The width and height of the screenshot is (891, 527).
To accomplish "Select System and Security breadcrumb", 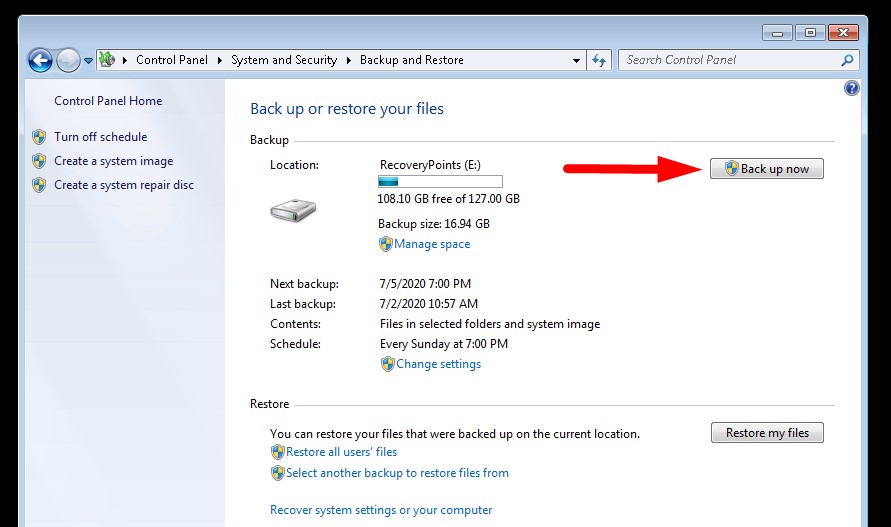I will click(283, 60).
